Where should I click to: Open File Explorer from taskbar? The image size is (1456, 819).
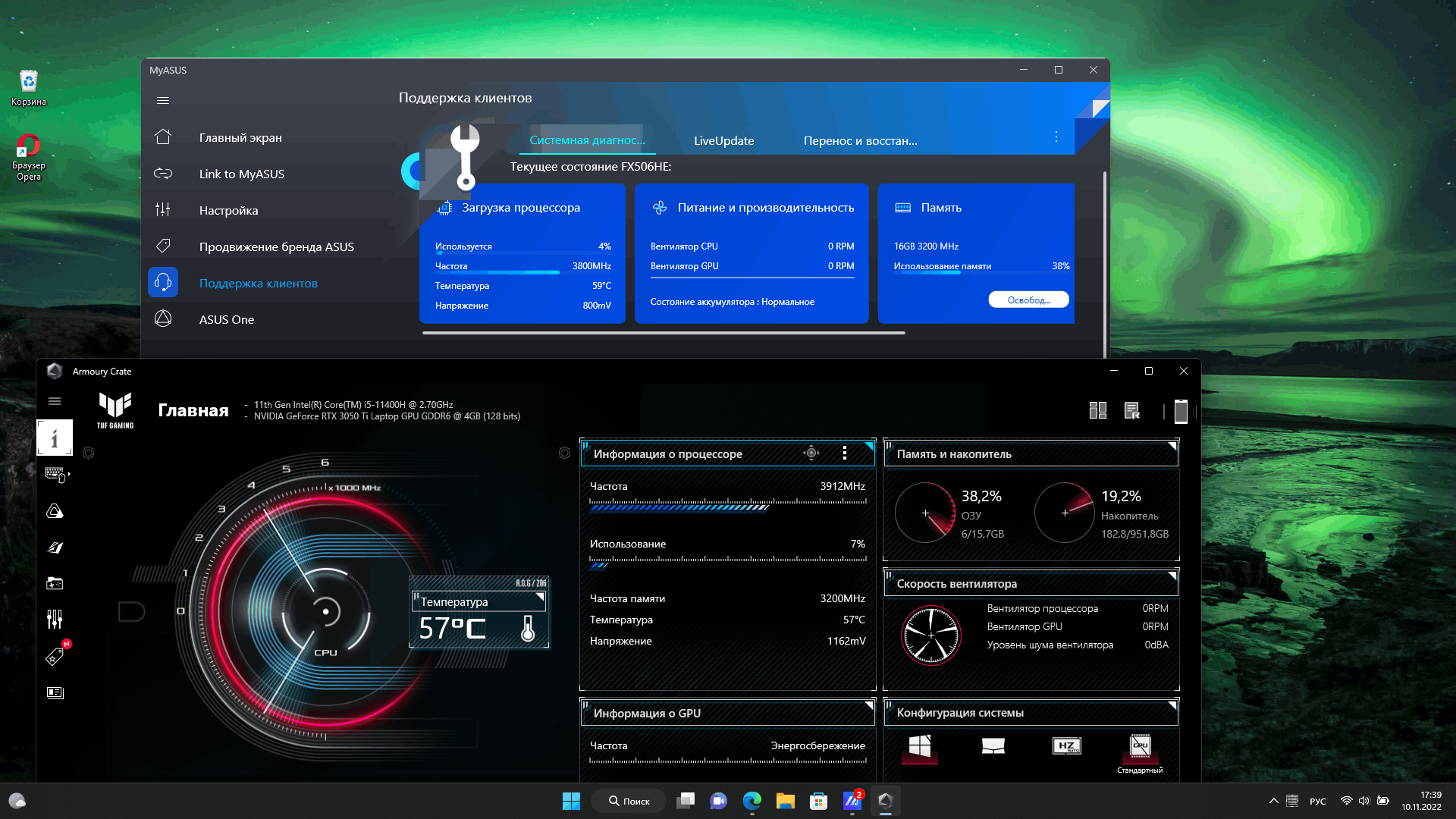pos(785,801)
